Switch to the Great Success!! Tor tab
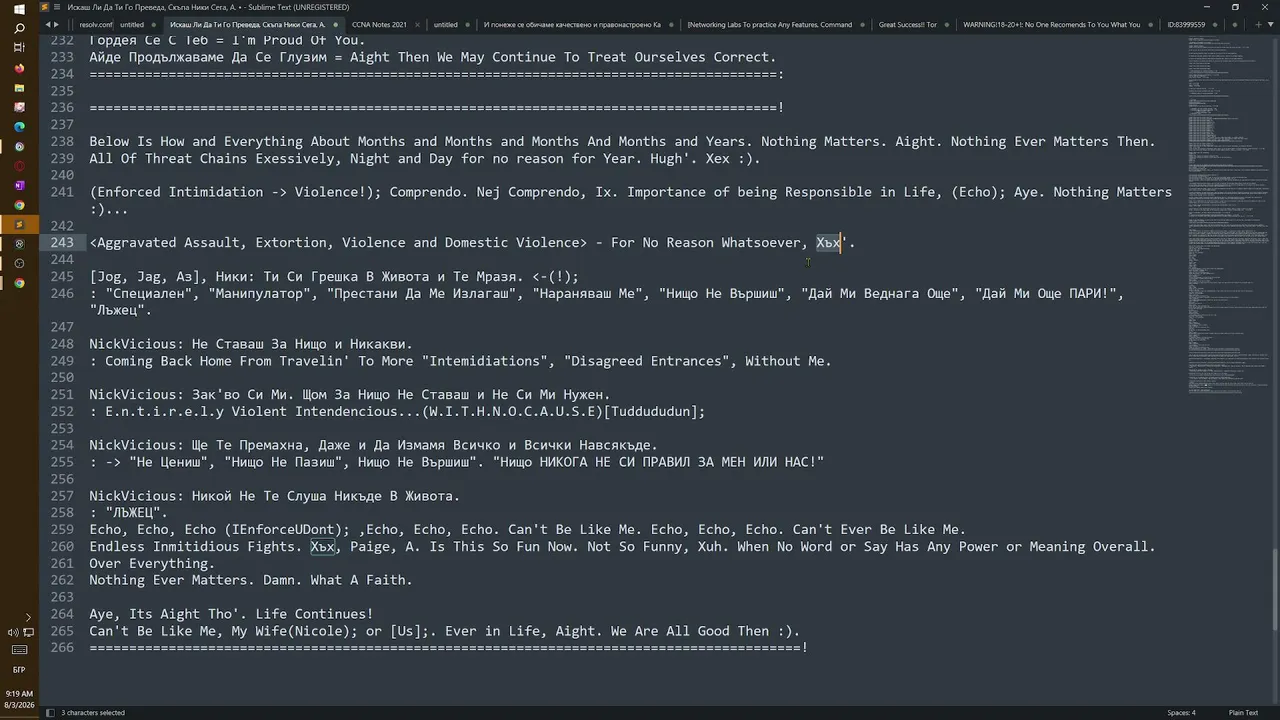Image resolution: width=1280 pixels, height=720 pixels. pyautogui.click(x=908, y=24)
